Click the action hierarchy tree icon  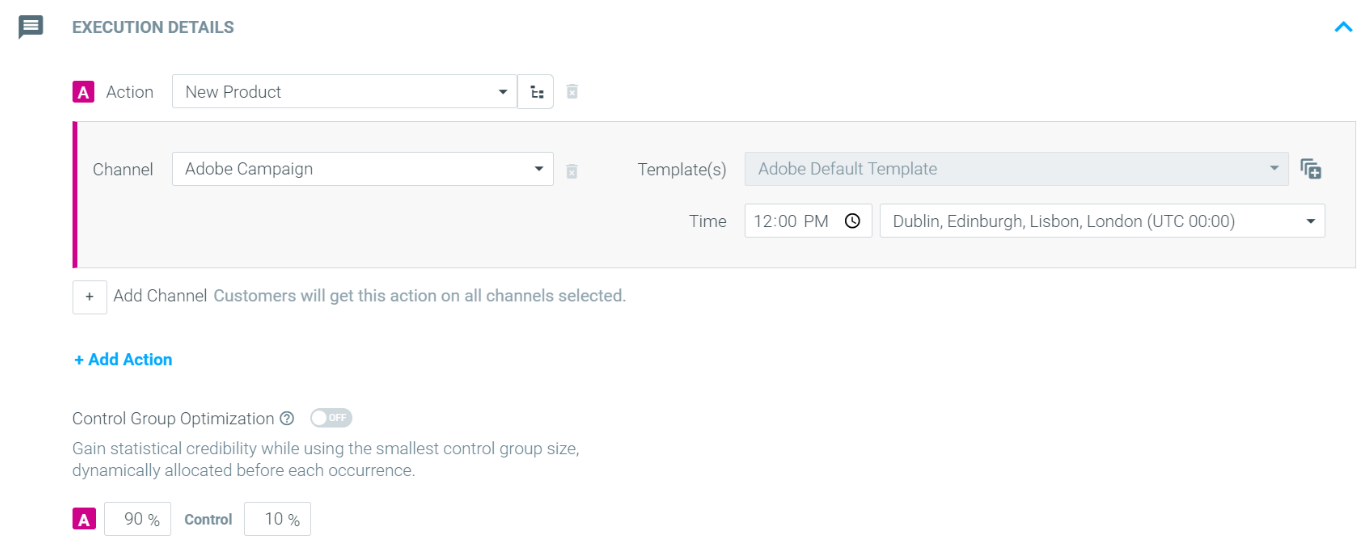(x=536, y=92)
